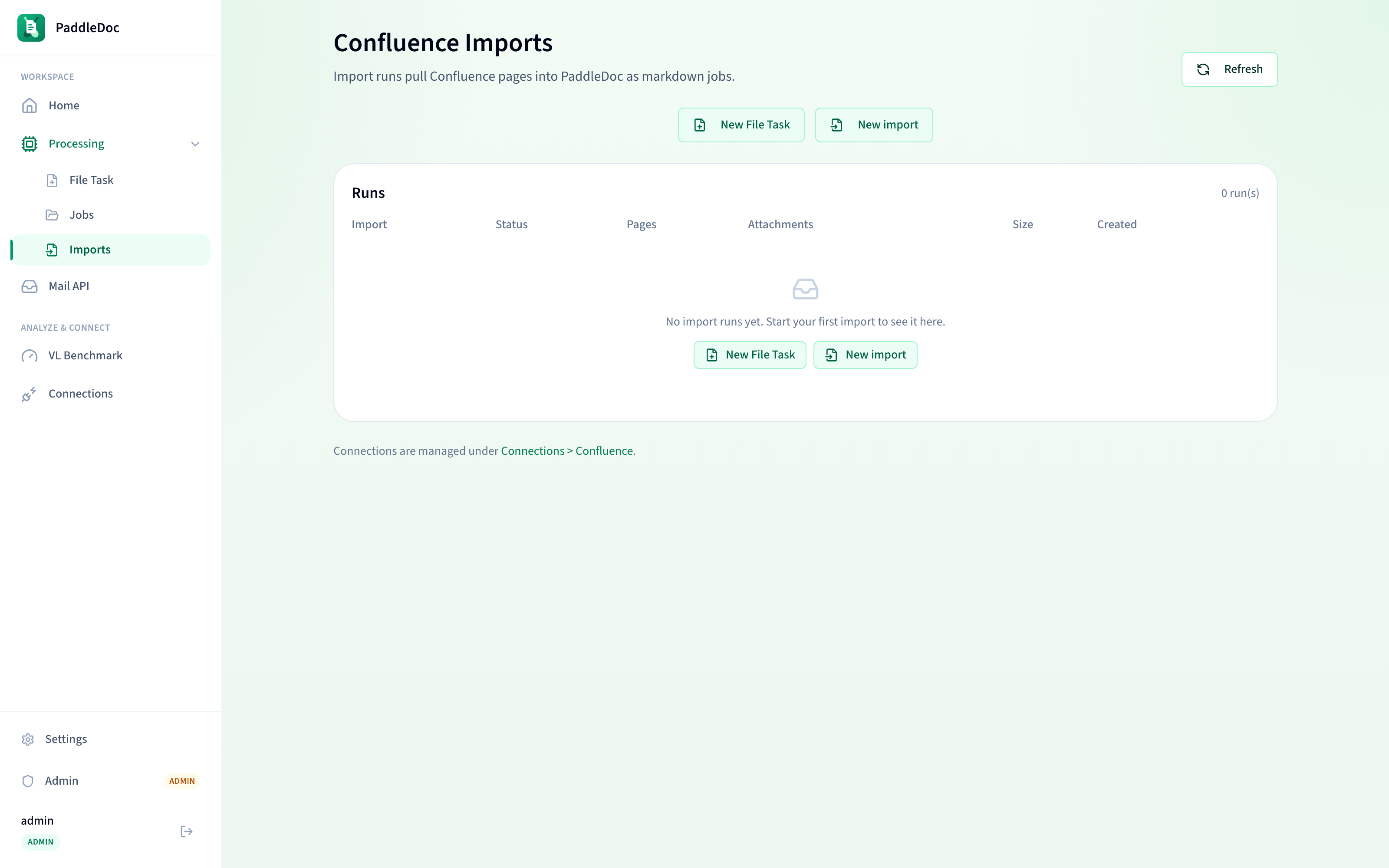Open Mail API from sidebar
The height and width of the screenshot is (868, 1389).
pyautogui.click(x=110, y=286)
